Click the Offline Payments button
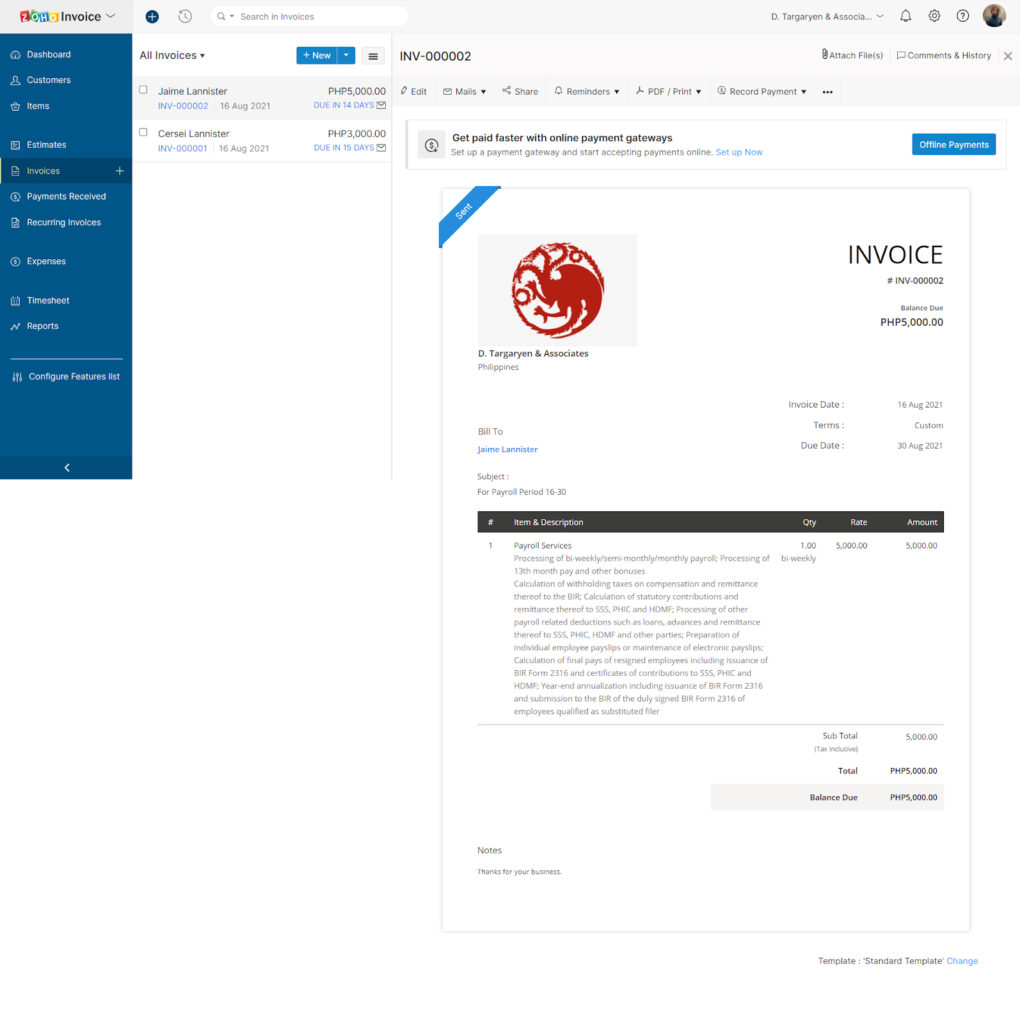Viewport: 1020px width, 1024px height. [x=953, y=144]
